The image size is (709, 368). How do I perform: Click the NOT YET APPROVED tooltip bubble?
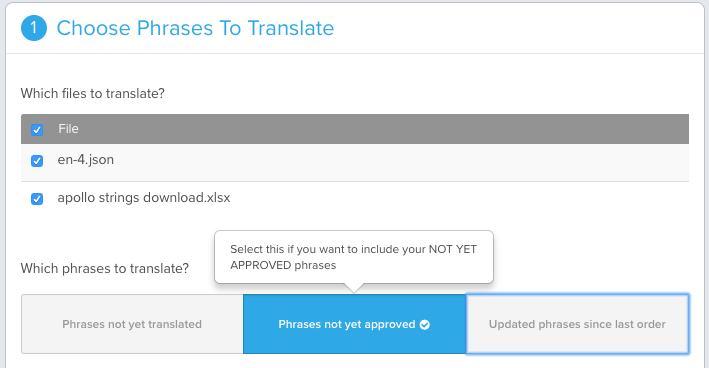tap(354, 257)
